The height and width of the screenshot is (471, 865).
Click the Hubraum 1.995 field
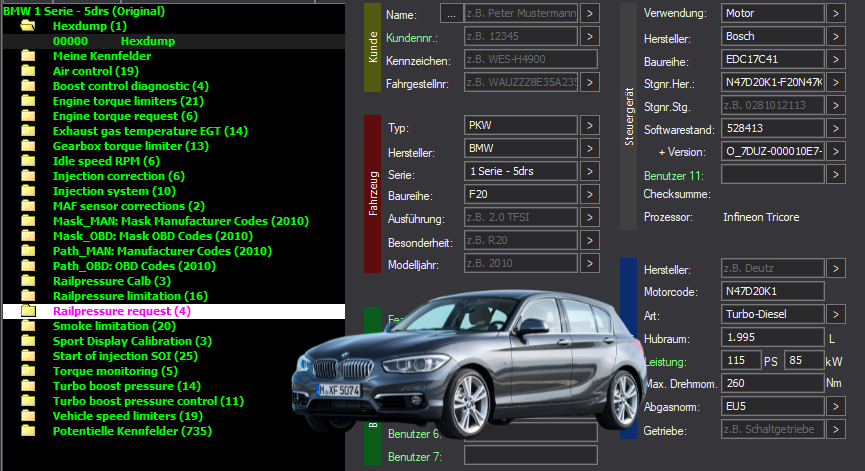tap(772, 337)
